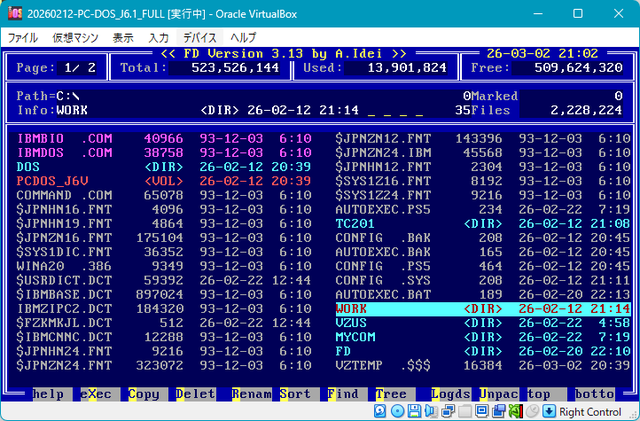Click the Copy function key label
The width and height of the screenshot is (640, 421).
point(143,394)
